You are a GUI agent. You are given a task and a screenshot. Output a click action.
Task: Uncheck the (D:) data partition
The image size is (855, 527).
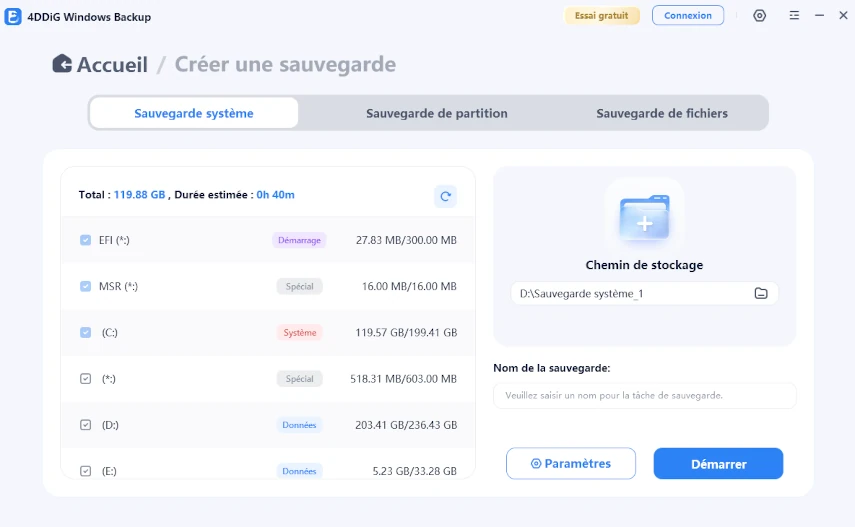click(86, 425)
